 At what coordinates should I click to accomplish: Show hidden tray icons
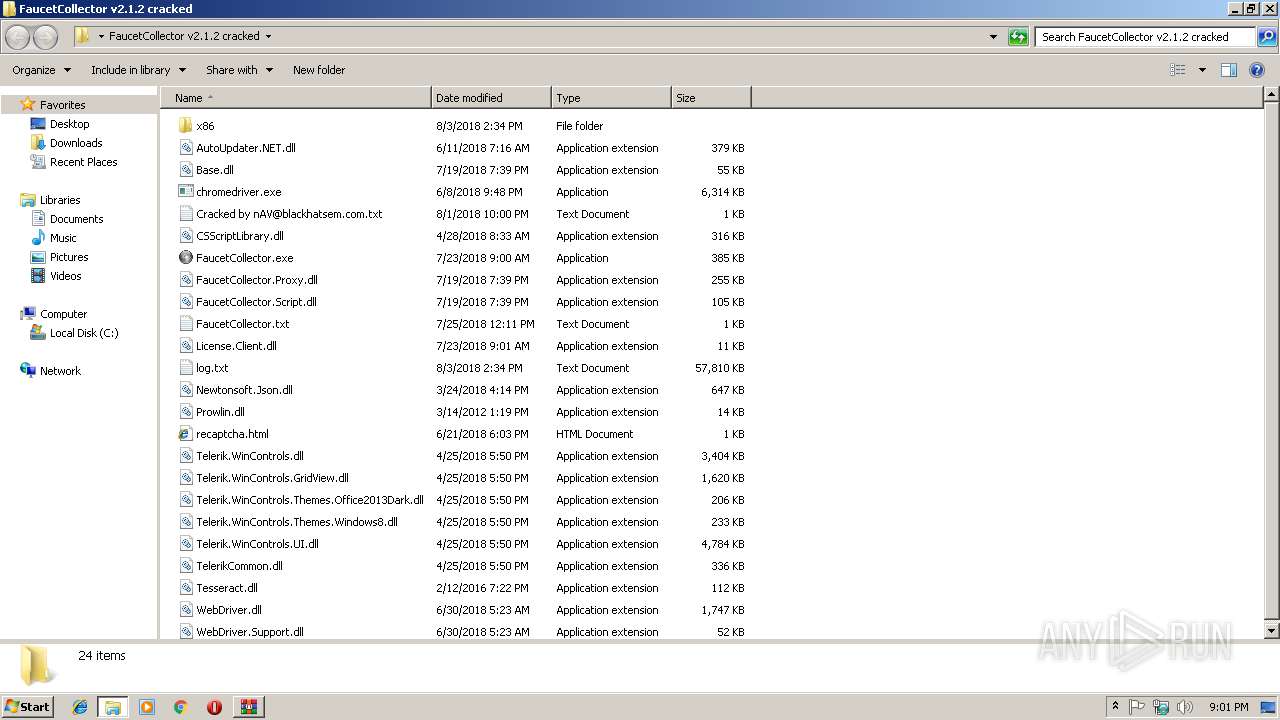[x=1115, y=707]
